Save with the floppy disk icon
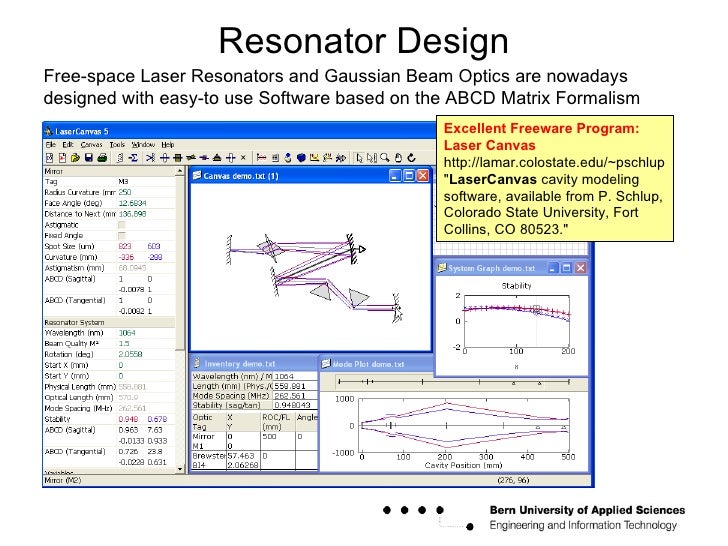The image size is (728, 546). coord(89,158)
